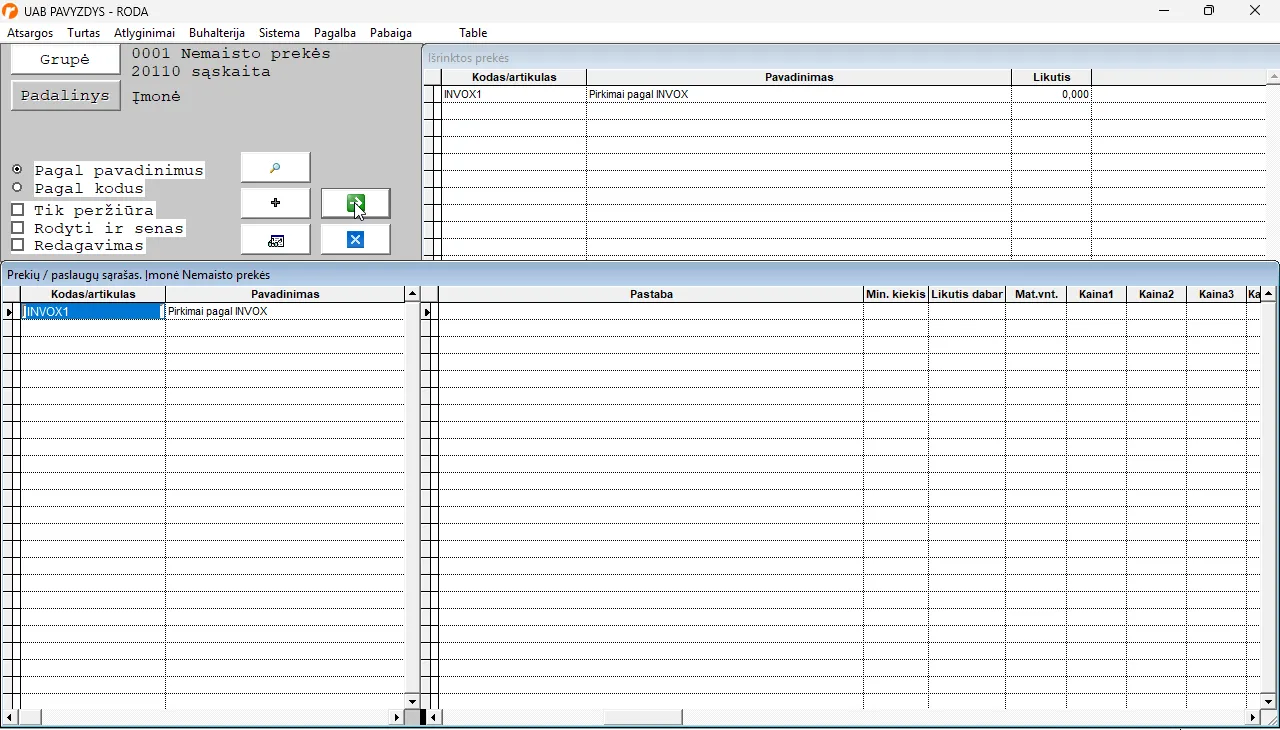Open the Pagalba menu

click(335, 33)
